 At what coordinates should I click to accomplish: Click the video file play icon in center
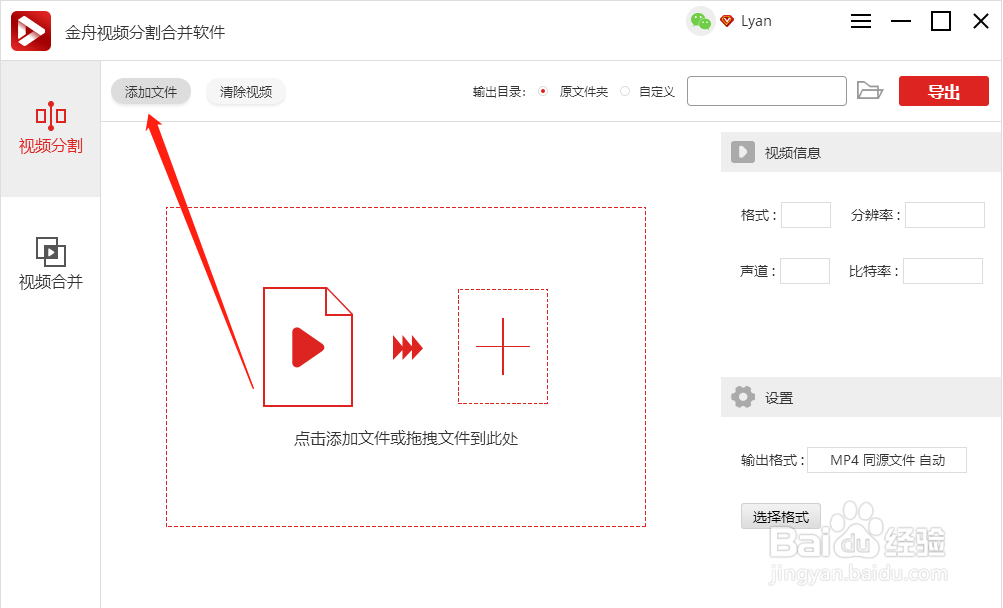coord(306,347)
